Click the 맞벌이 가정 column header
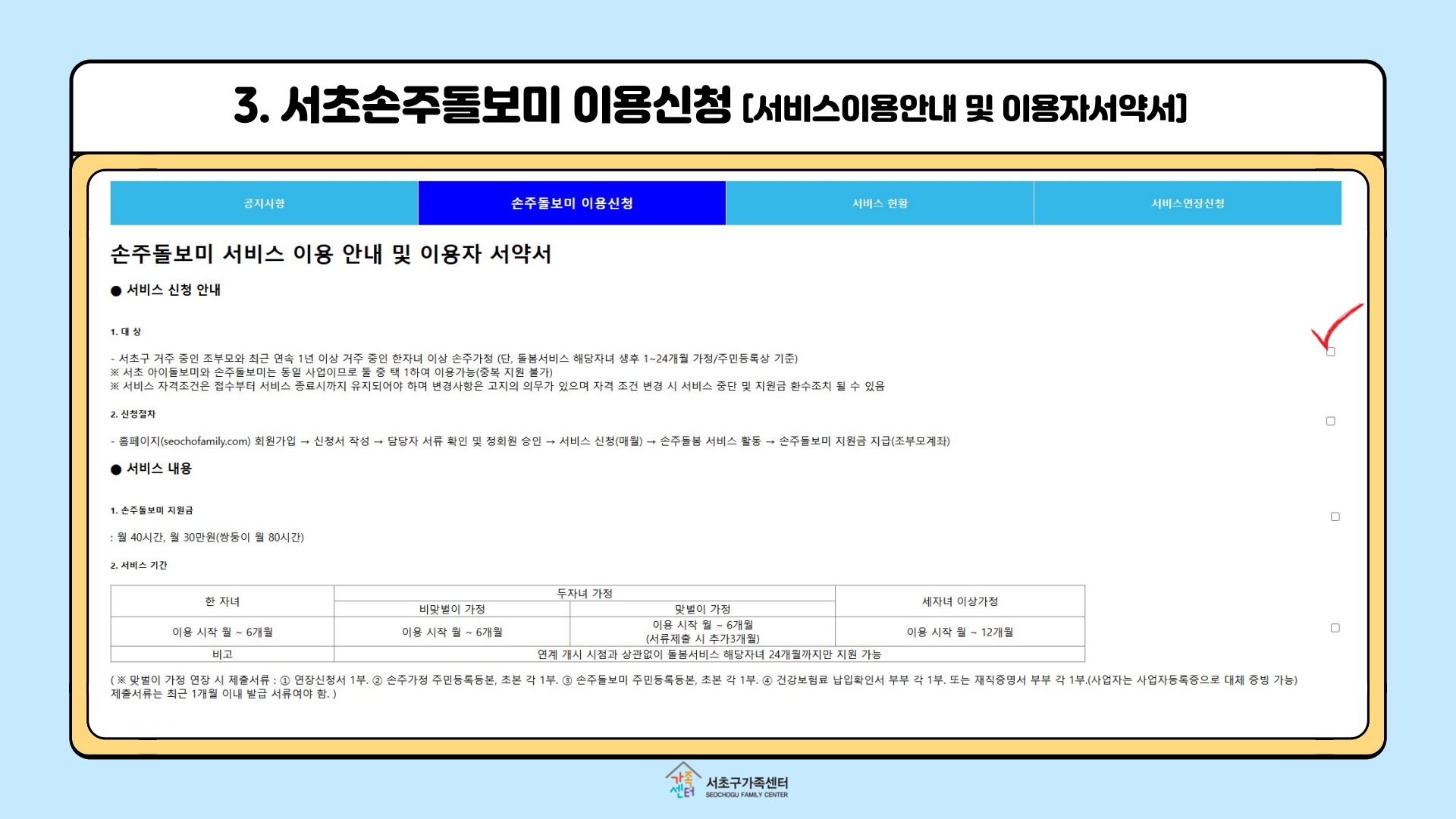Viewport: 1456px width, 819px height. 702,609
